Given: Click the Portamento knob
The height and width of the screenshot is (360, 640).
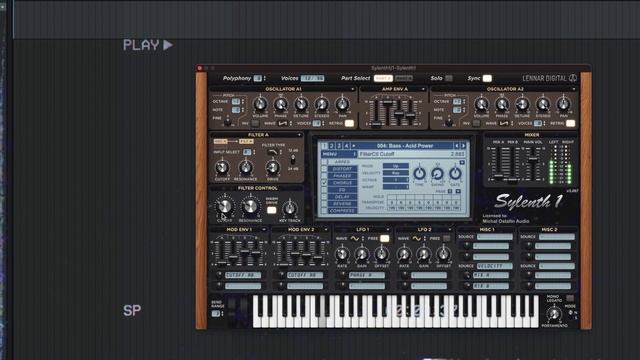Looking at the screenshot, I should (x=554, y=314).
